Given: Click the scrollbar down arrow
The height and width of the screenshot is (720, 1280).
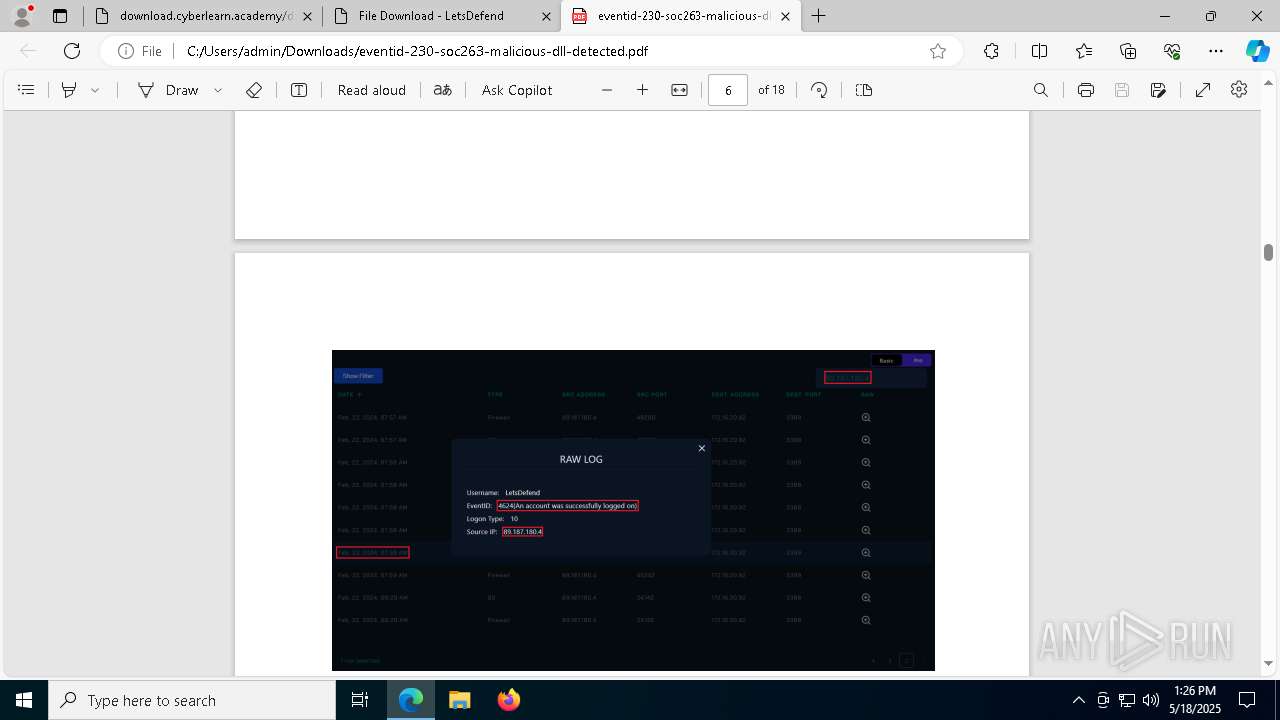Looking at the screenshot, I should (1268, 663).
